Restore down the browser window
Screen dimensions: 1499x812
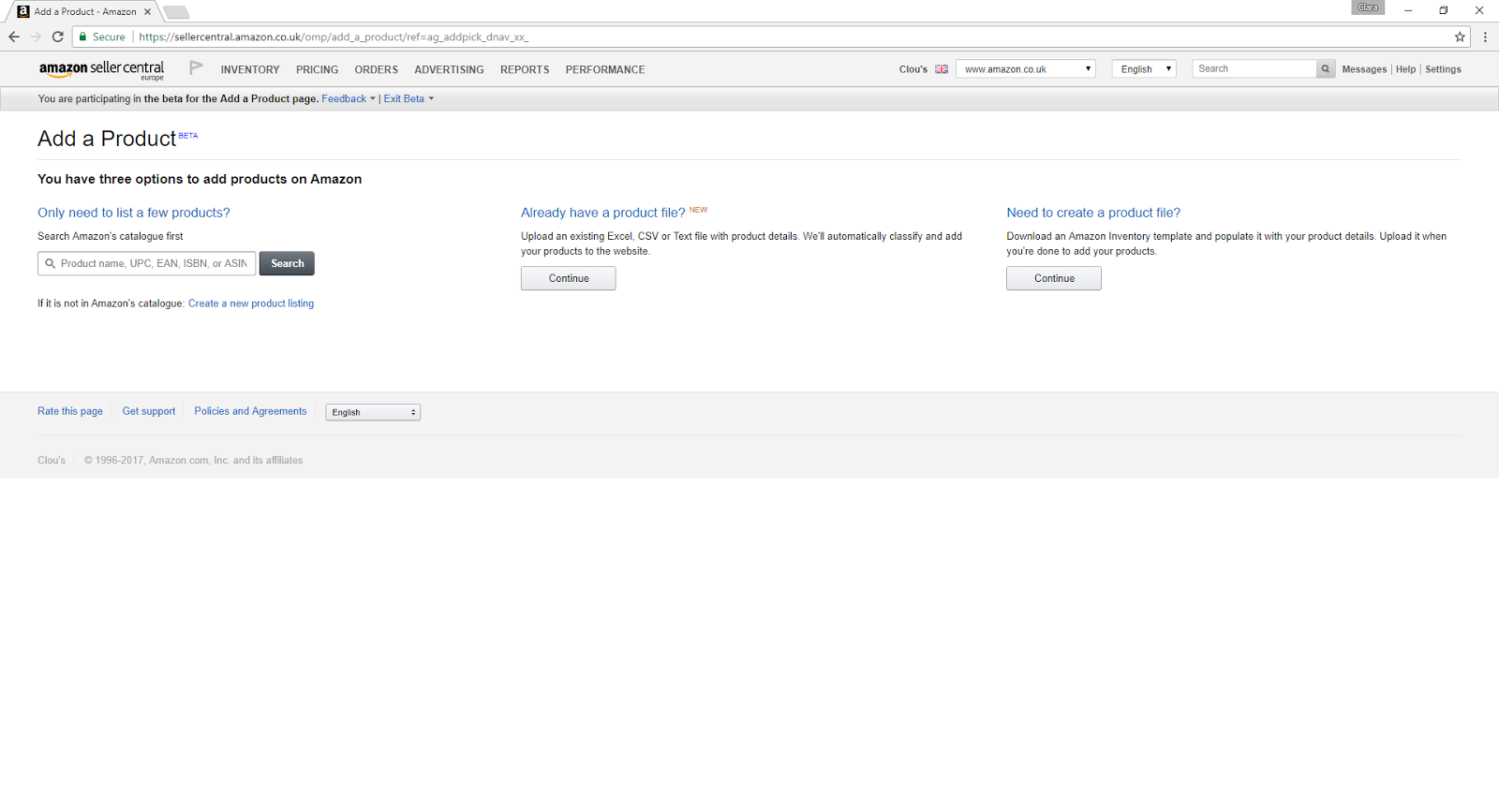pyautogui.click(x=1444, y=10)
